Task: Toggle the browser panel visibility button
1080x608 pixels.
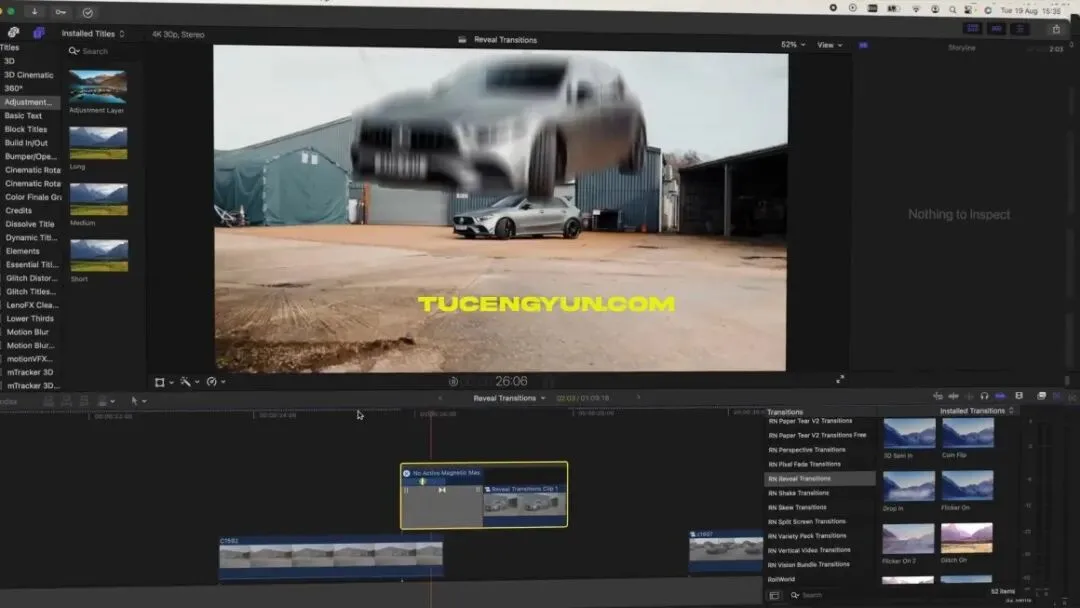Action: pyautogui.click(x=973, y=28)
